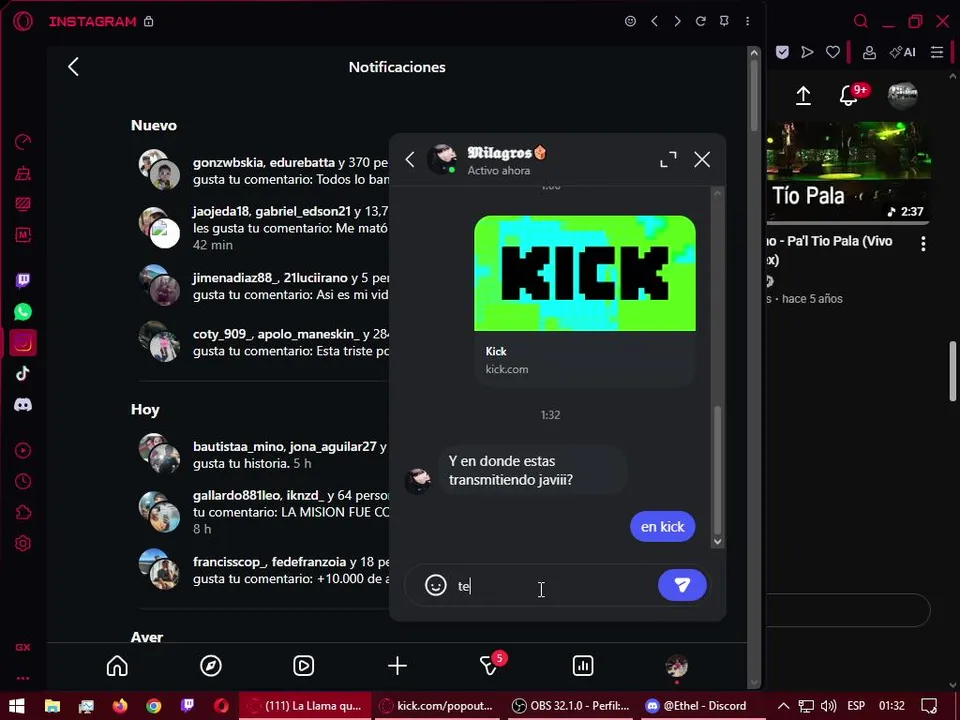Screen dimensions: 960x720
Task: Open the sidebar three-dots setup menu
Action: tap(23, 678)
